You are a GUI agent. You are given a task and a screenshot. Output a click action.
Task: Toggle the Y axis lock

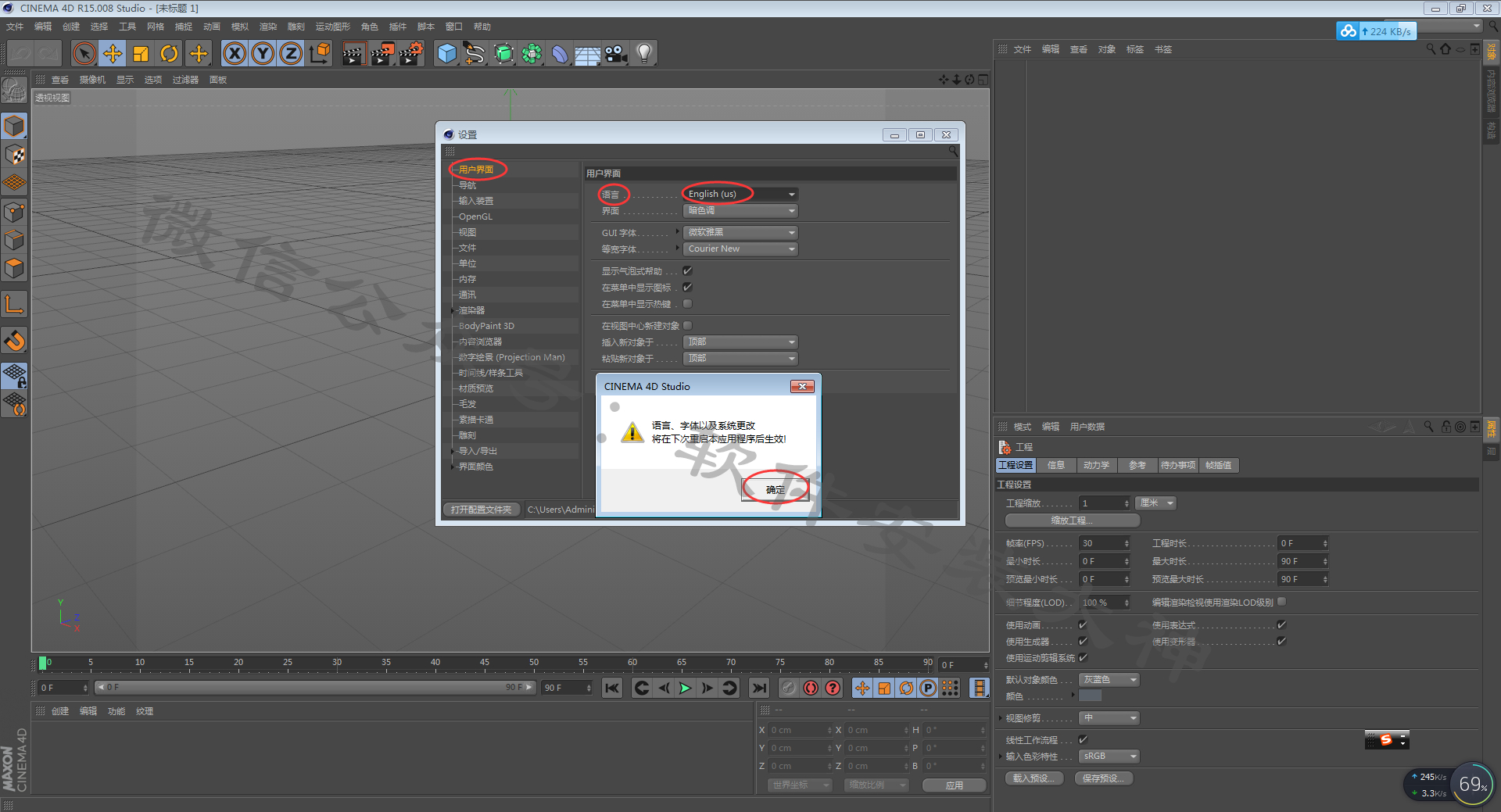point(263,54)
